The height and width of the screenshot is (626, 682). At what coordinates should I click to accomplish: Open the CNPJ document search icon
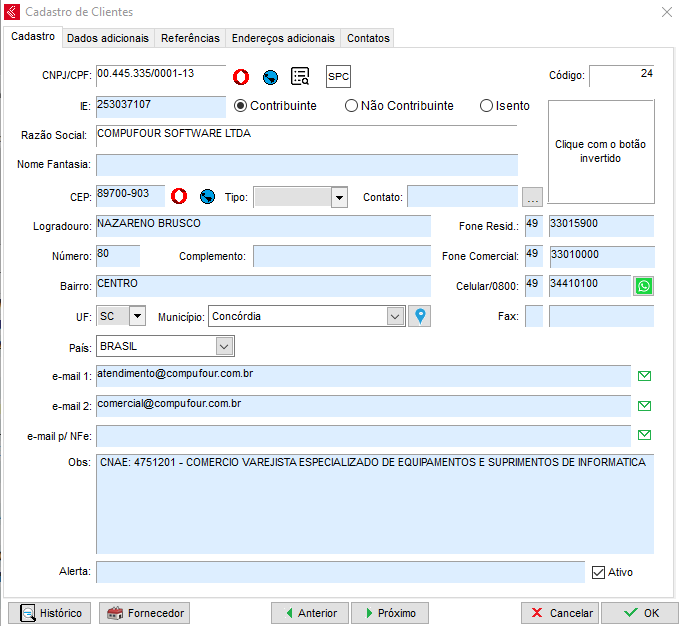[300, 77]
